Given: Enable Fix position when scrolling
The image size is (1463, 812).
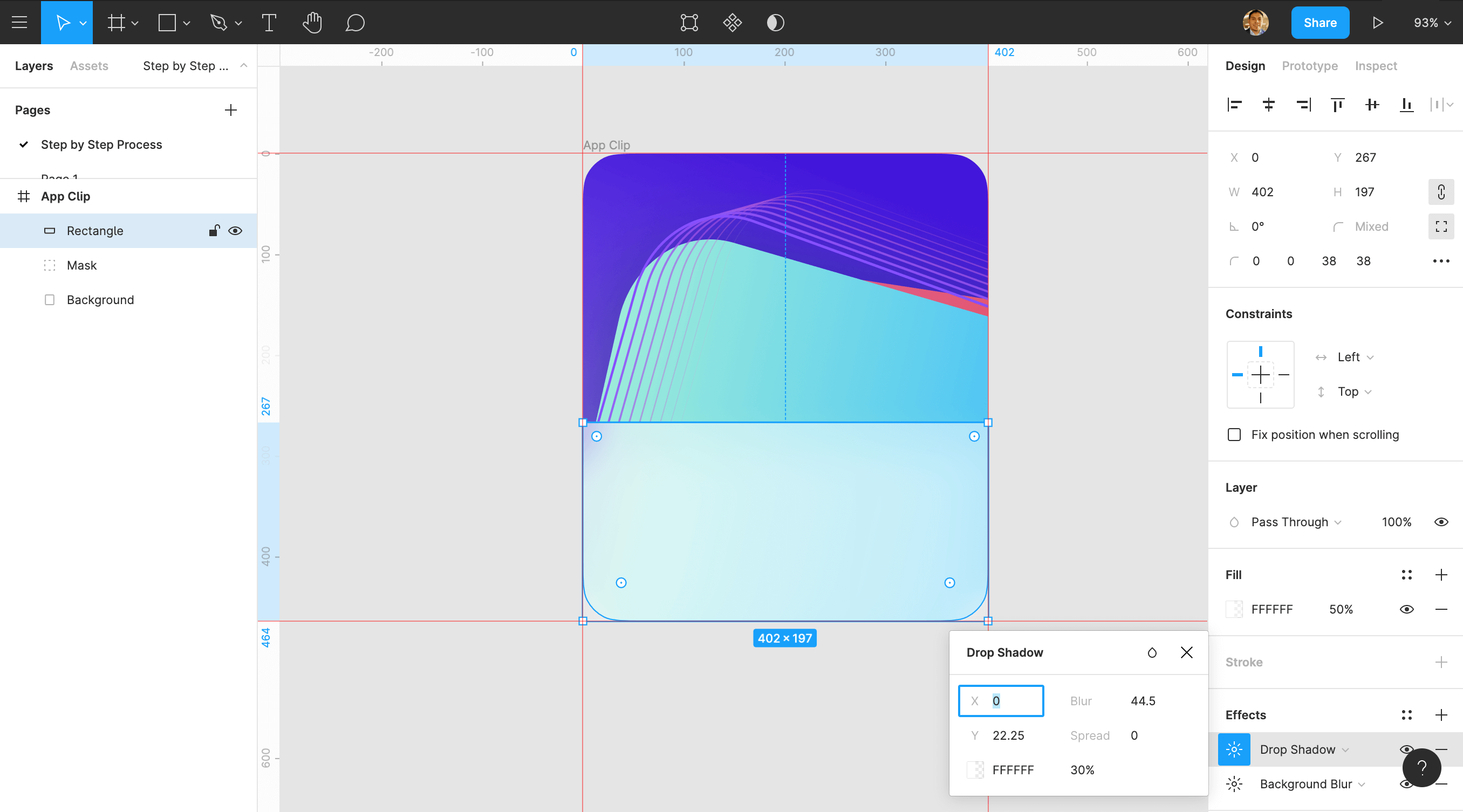Looking at the screenshot, I should (1234, 435).
